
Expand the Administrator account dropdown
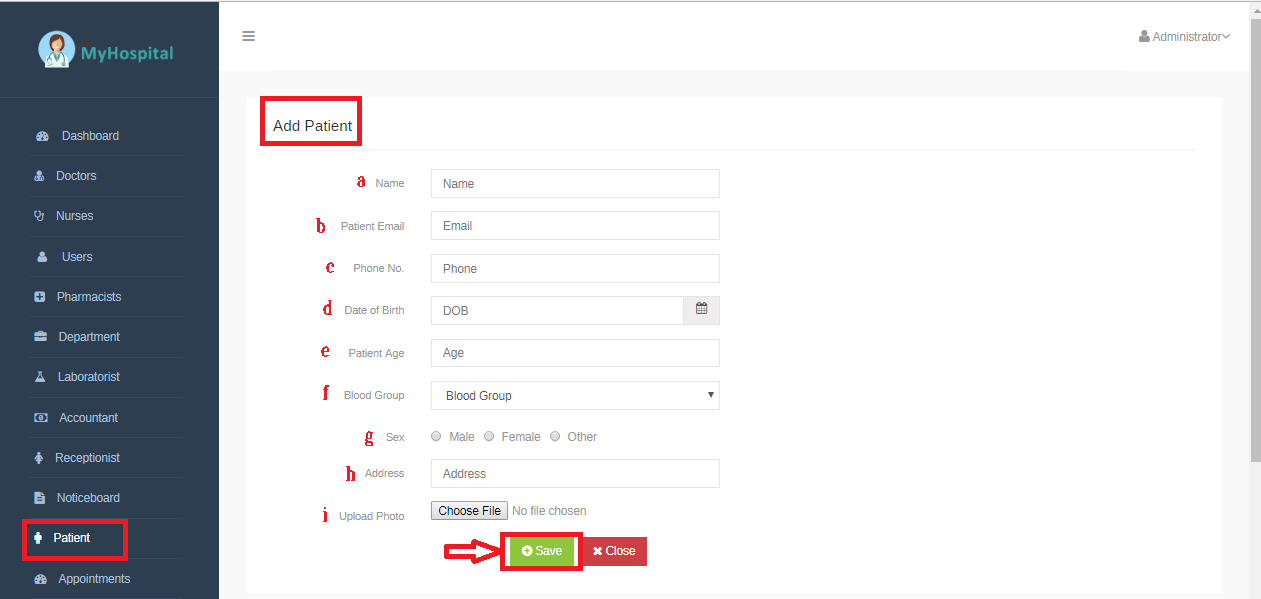(1184, 37)
